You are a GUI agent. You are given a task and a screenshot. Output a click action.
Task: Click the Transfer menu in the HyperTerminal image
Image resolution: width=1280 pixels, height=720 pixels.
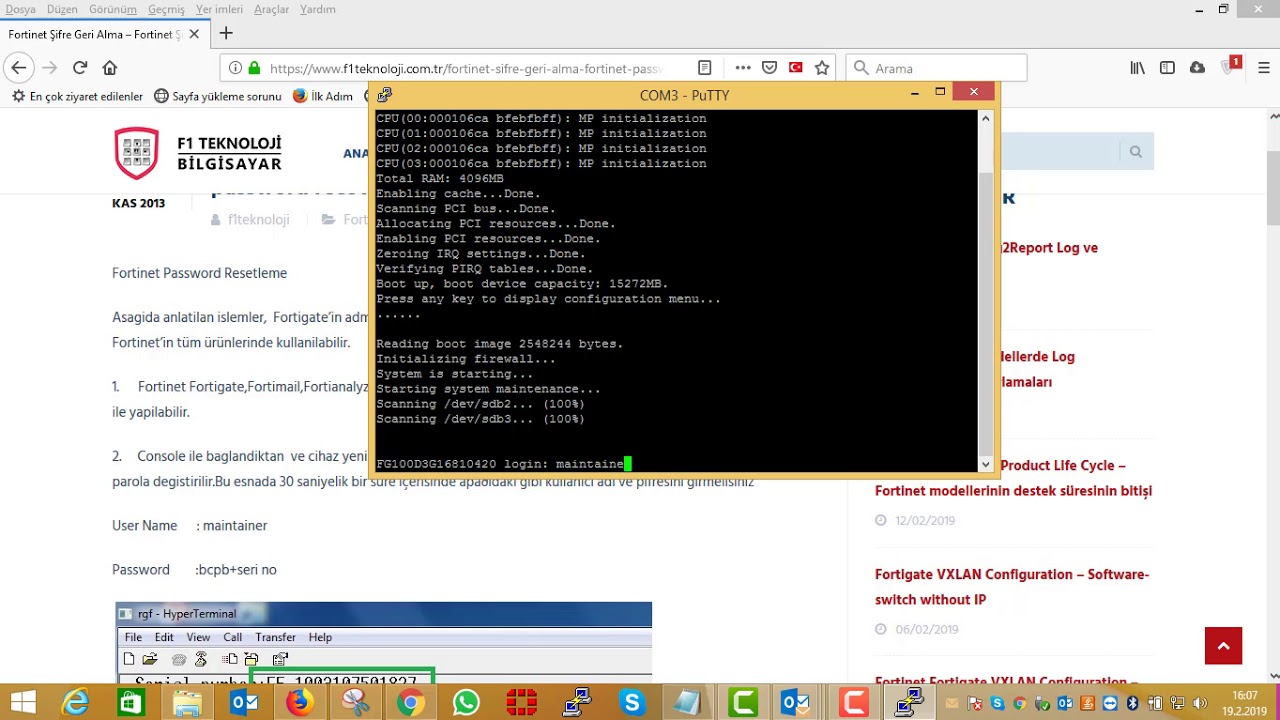pos(275,637)
